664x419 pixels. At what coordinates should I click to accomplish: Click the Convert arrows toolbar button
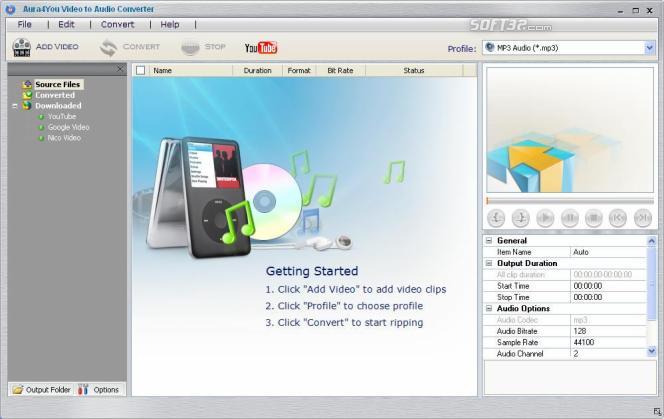click(x=130, y=47)
